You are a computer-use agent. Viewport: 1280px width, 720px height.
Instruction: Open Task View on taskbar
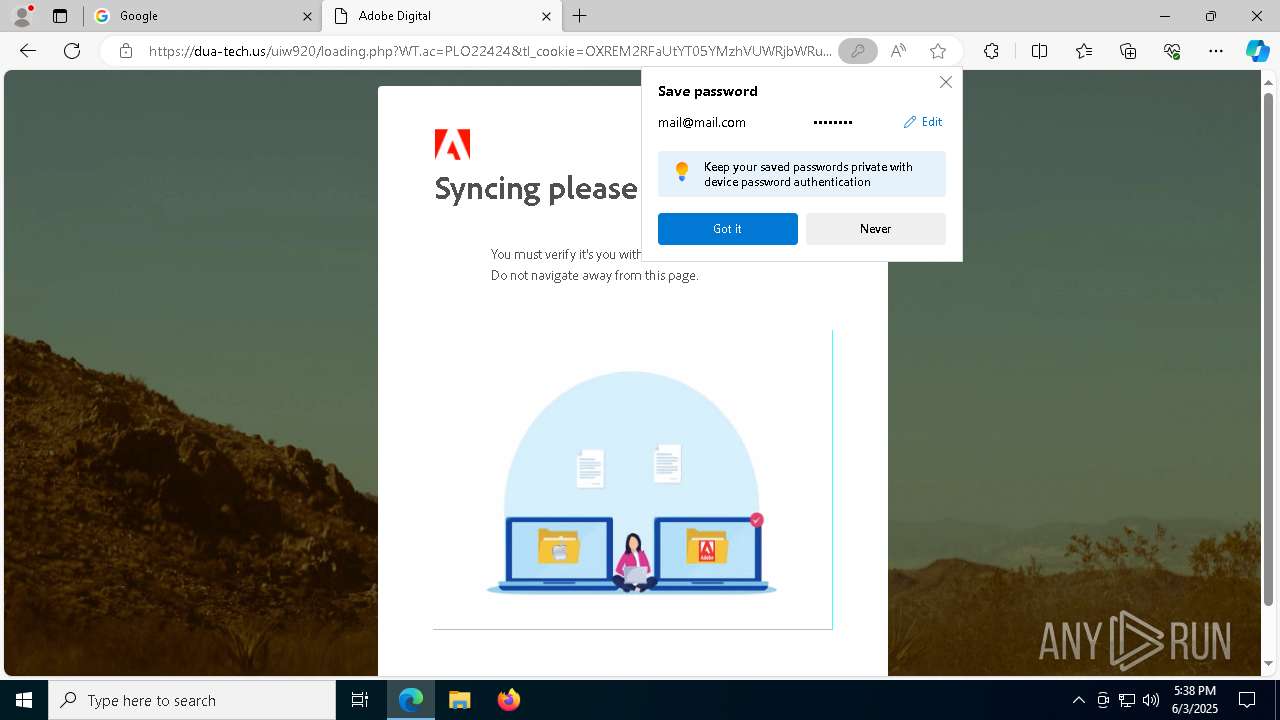[x=360, y=700]
